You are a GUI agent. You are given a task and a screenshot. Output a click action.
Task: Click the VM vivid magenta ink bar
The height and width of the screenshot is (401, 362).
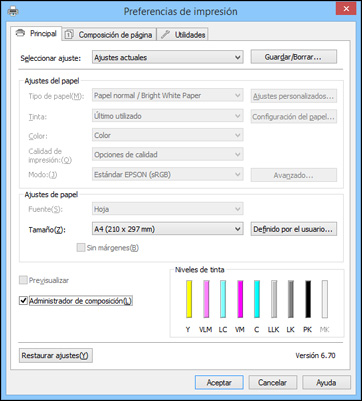(240, 299)
